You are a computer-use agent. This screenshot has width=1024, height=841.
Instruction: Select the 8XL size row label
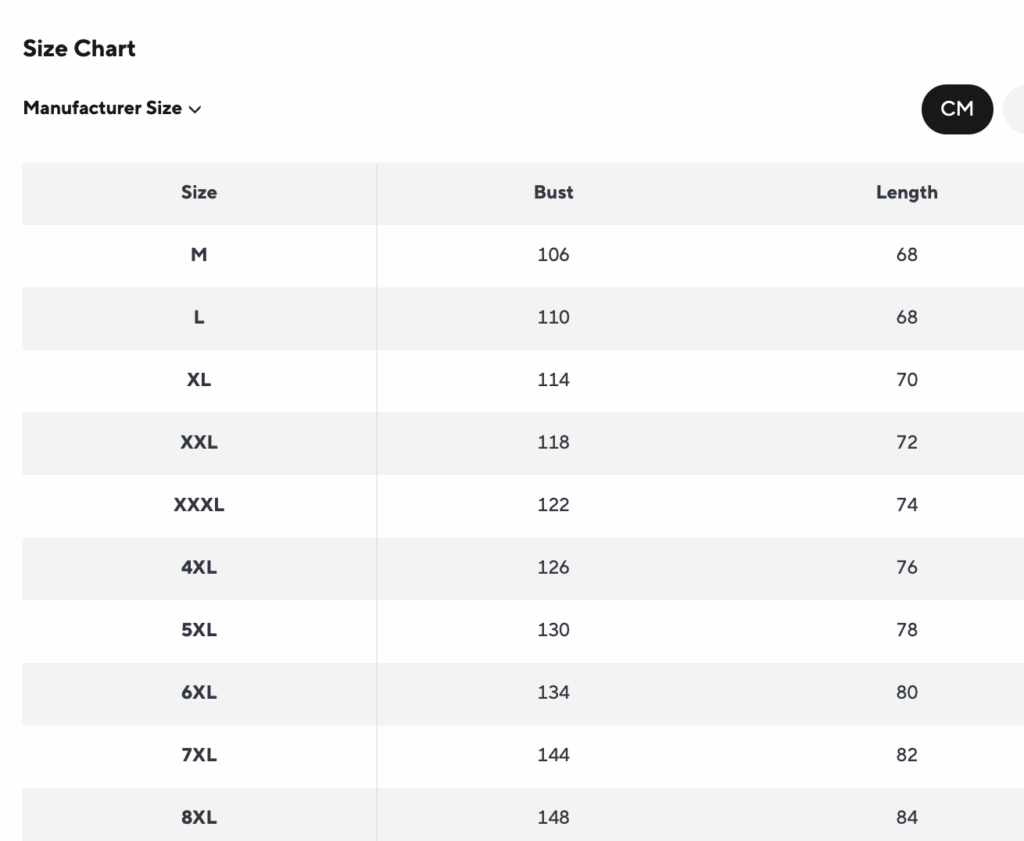199,817
